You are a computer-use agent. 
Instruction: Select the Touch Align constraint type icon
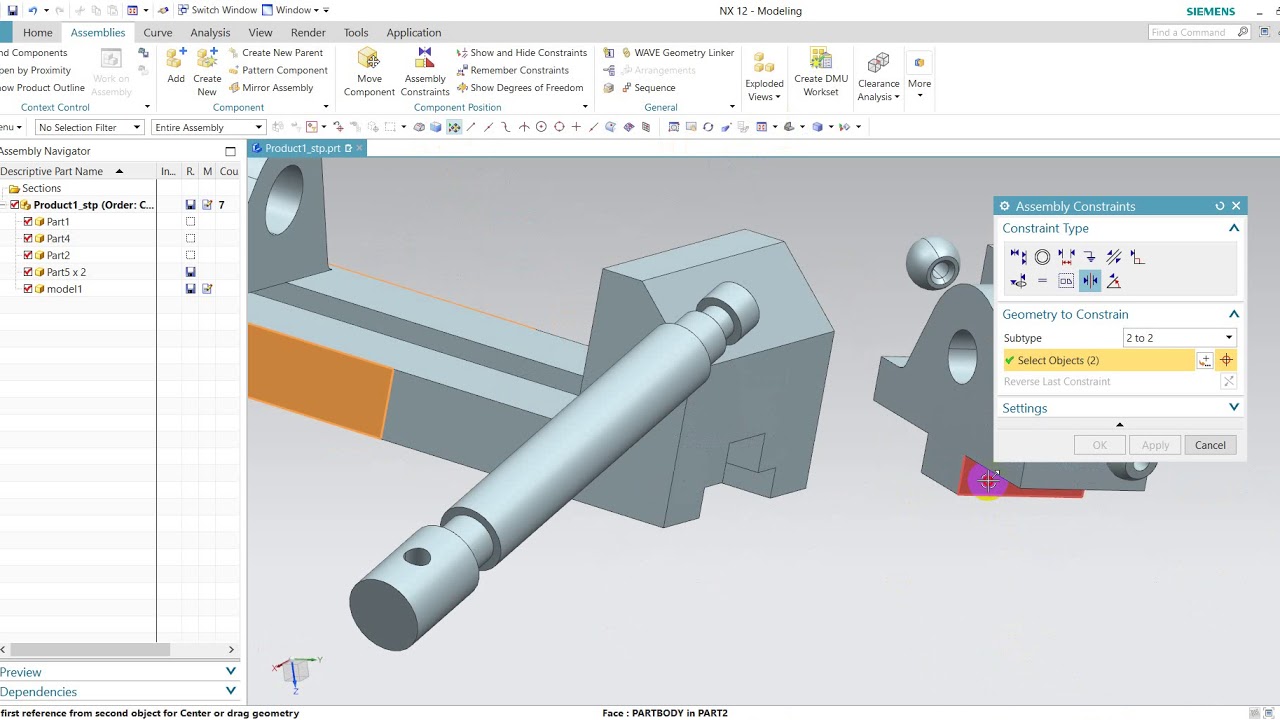[x=1018, y=257]
